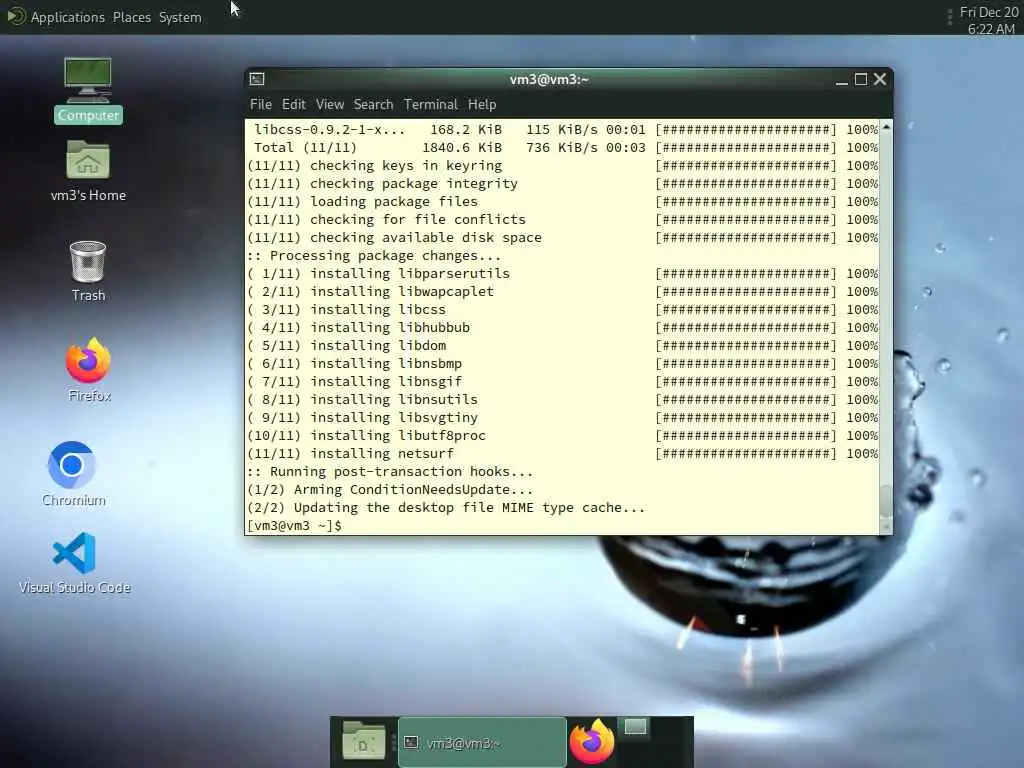Image resolution: width=1024 pixels, height=768 pixels.
Task: Click the 'installing libhubbub' line
Action: [562, 328]
